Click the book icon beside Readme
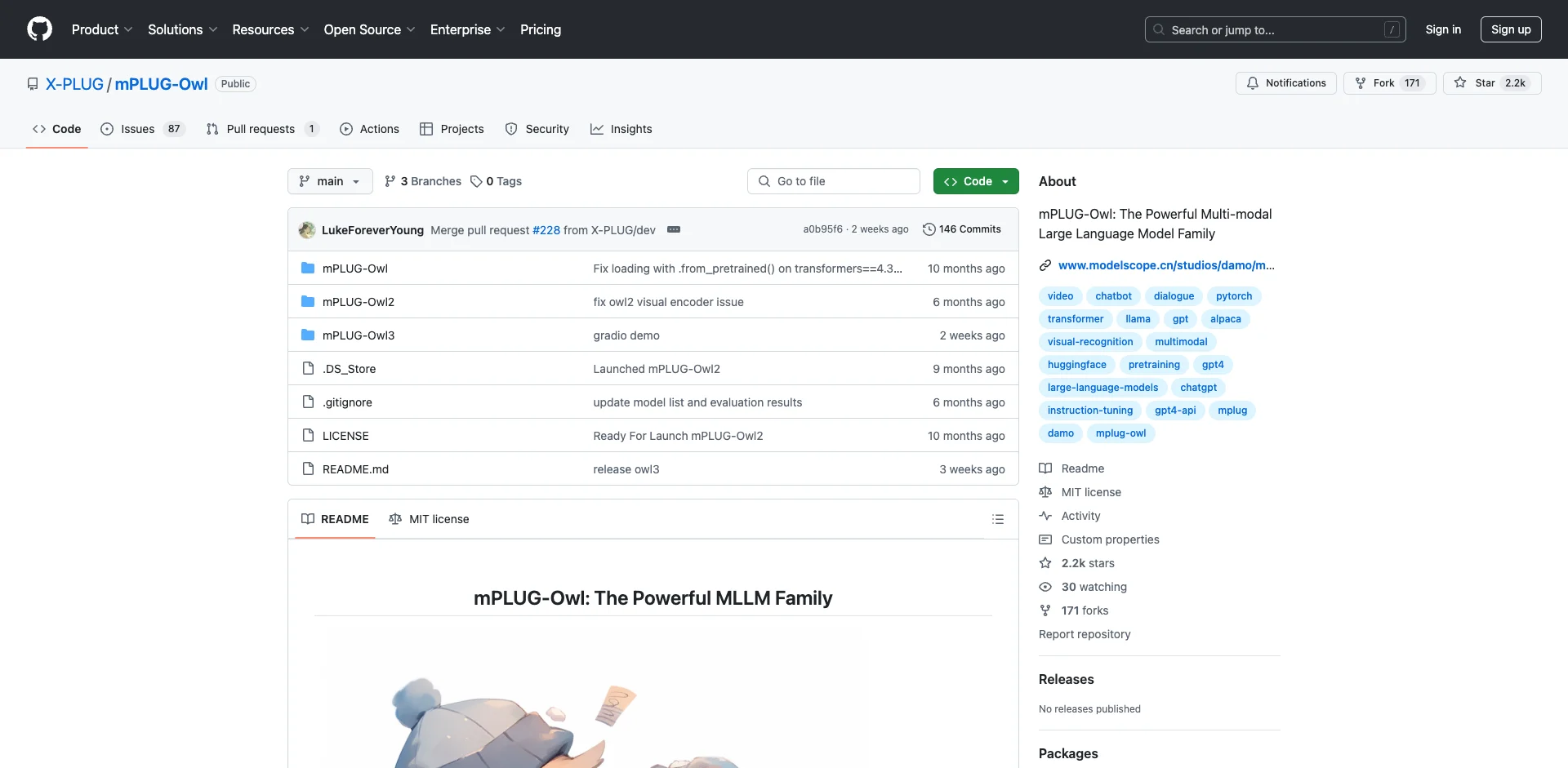 click(1045, 468)
